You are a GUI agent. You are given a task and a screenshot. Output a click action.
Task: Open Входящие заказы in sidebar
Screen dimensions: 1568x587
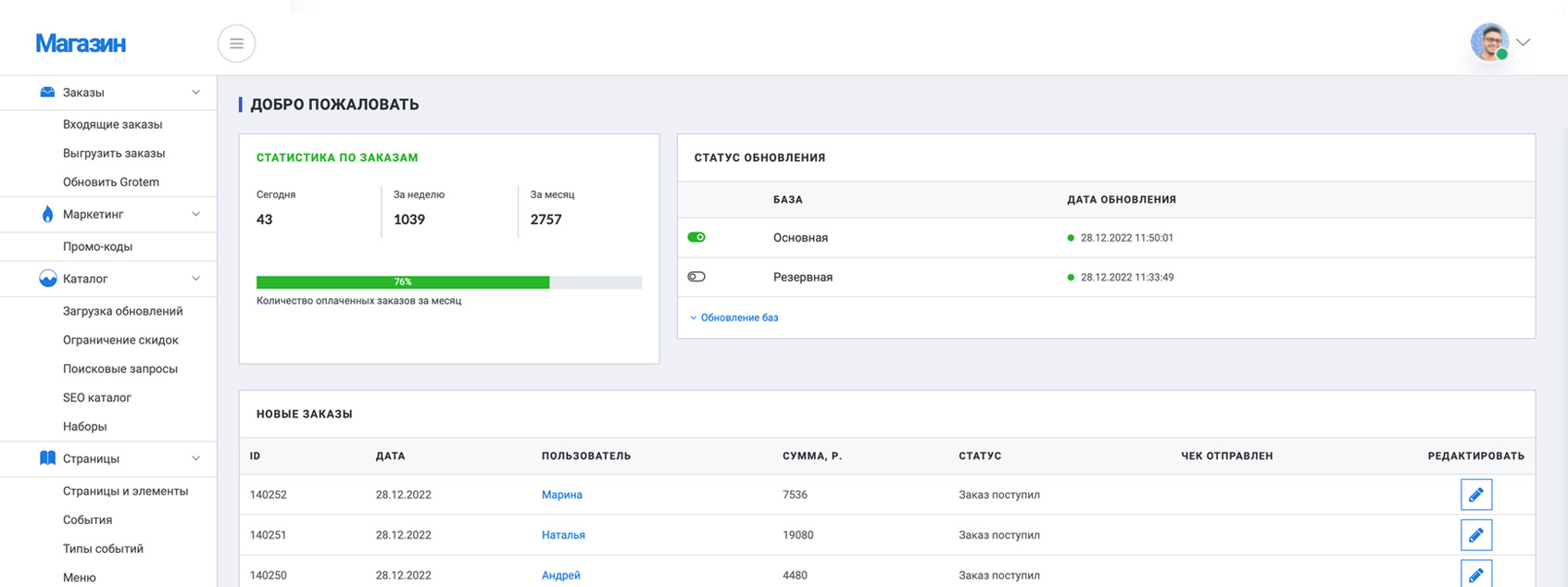(112, 124)
